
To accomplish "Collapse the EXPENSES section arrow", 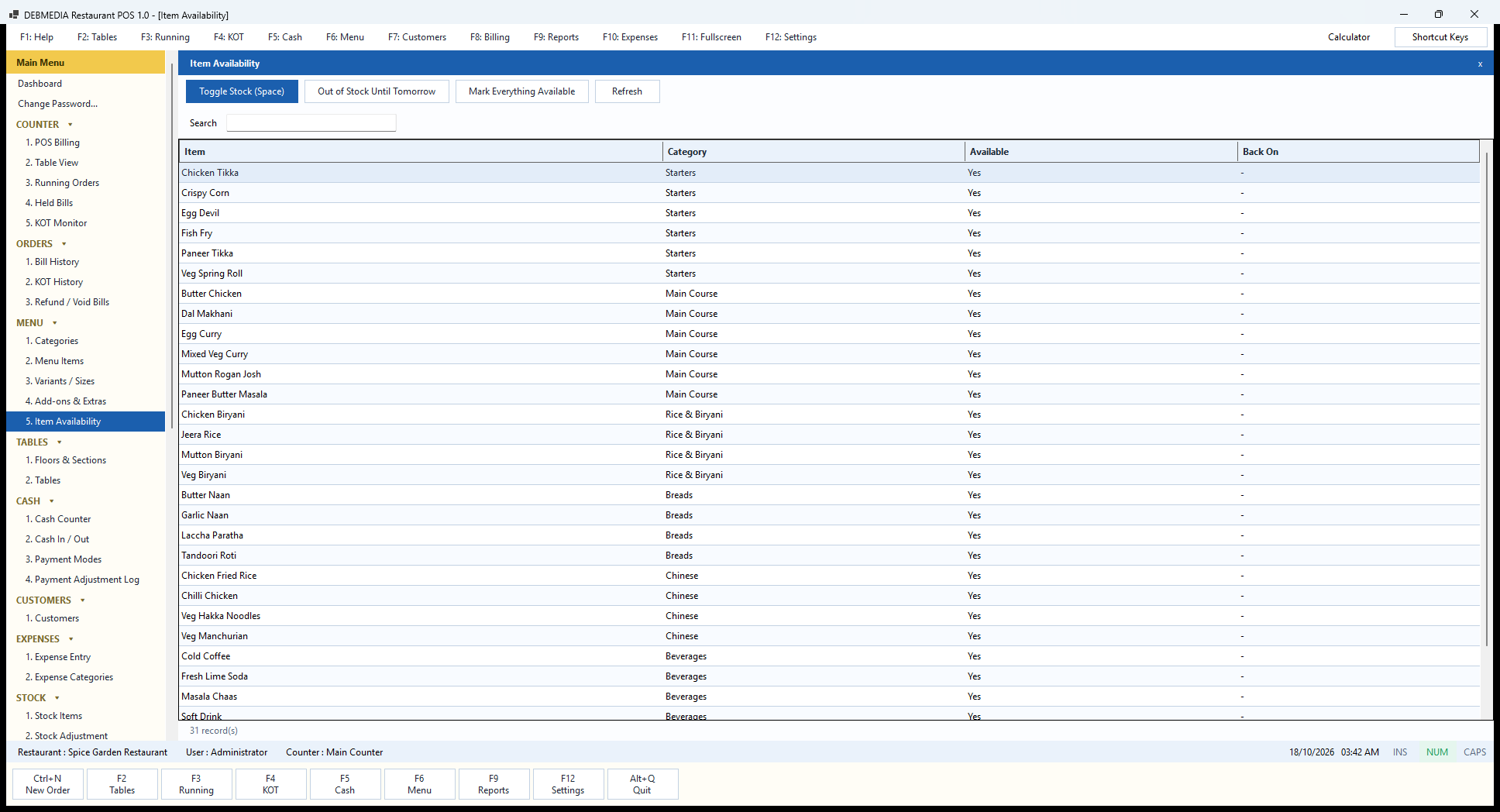I will click(71, 639).
